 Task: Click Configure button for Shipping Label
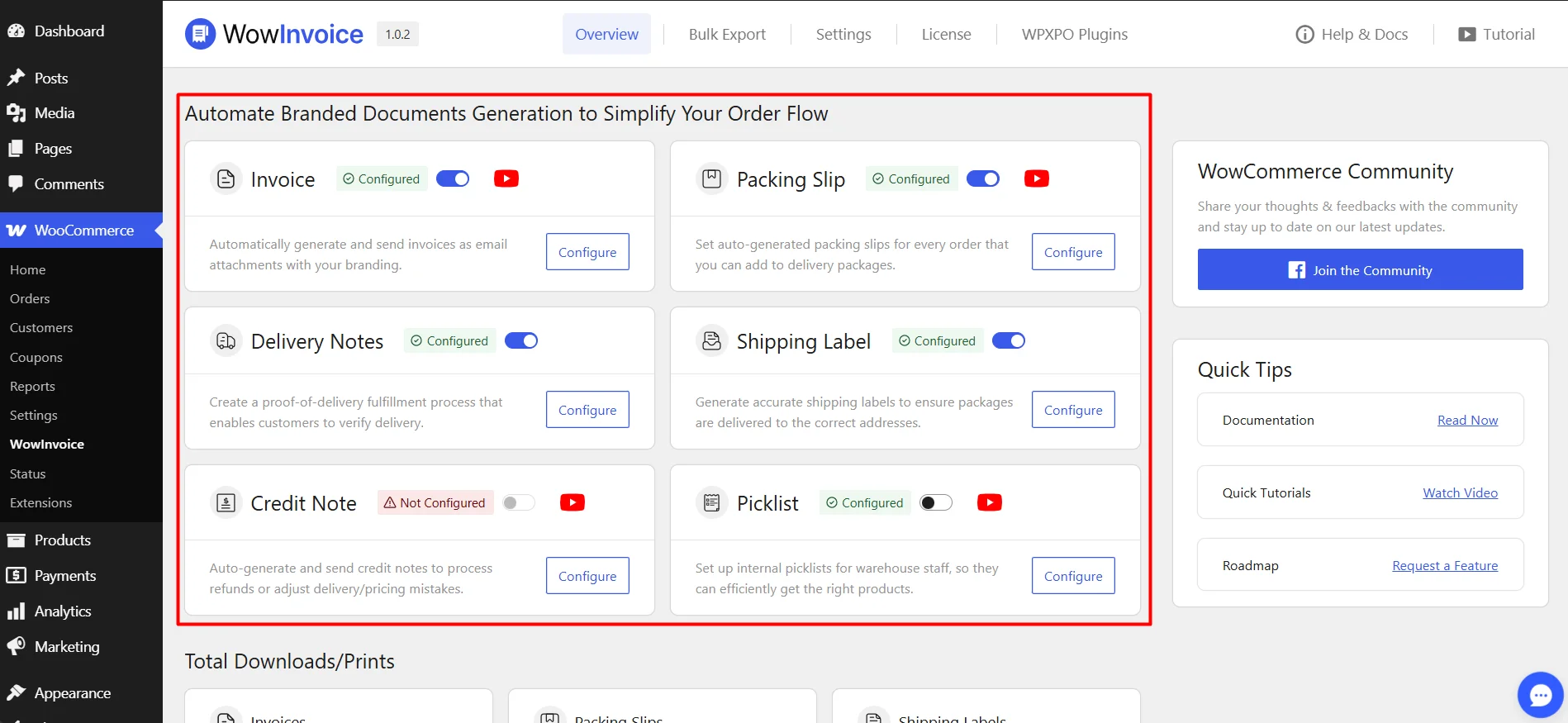coord(1073,410)
